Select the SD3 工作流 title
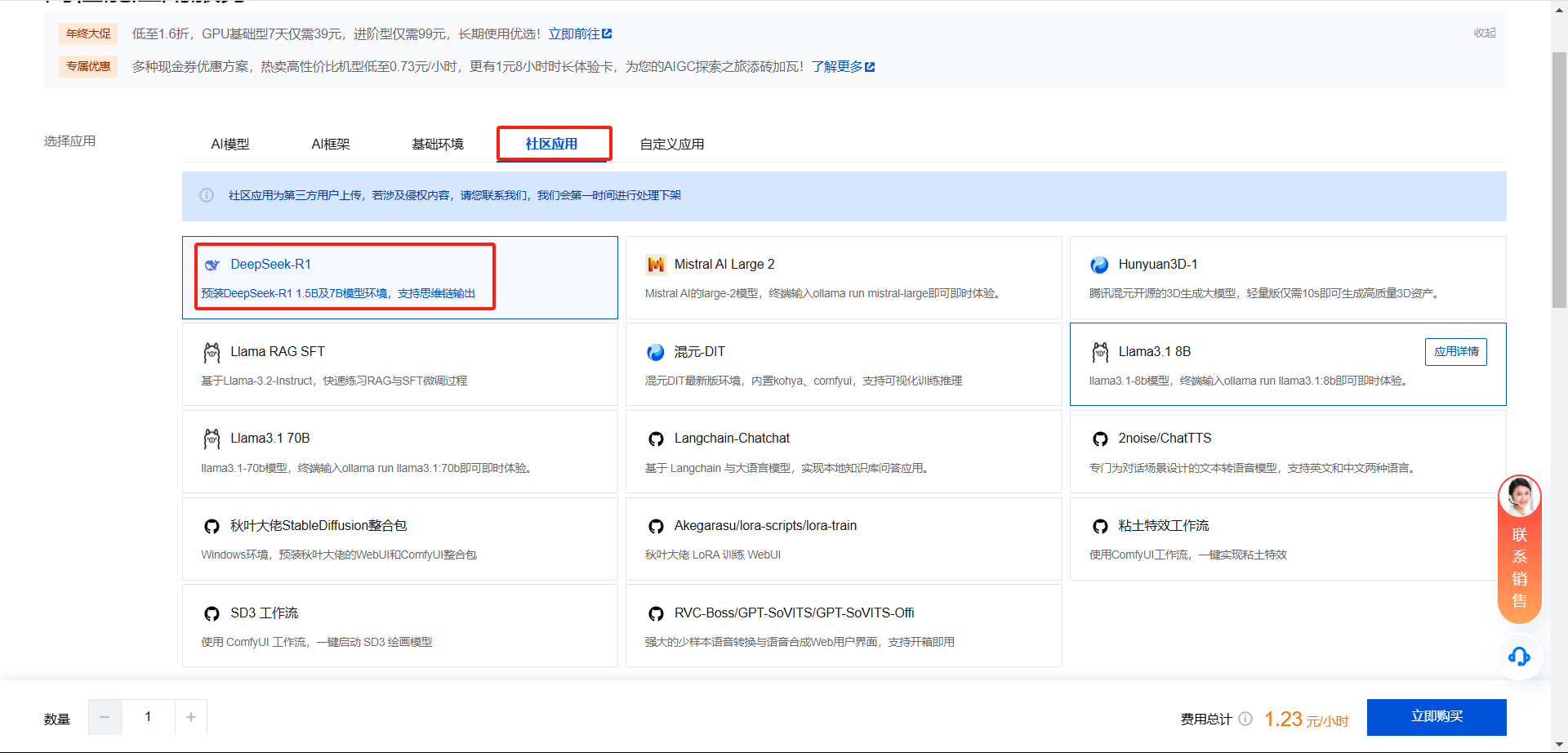This screenshot has width=1568, height=753. [x=264, y=613]
